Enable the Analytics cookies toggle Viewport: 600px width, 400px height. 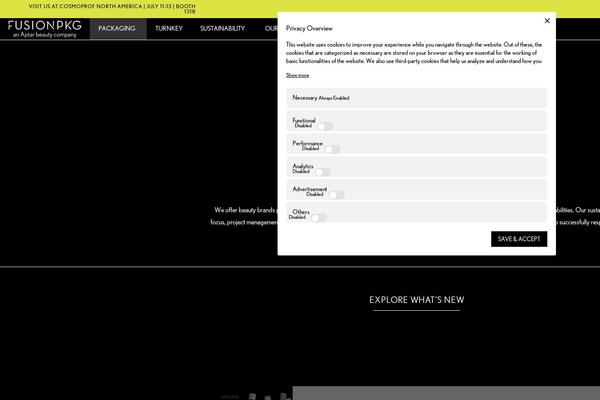[323, 172]
